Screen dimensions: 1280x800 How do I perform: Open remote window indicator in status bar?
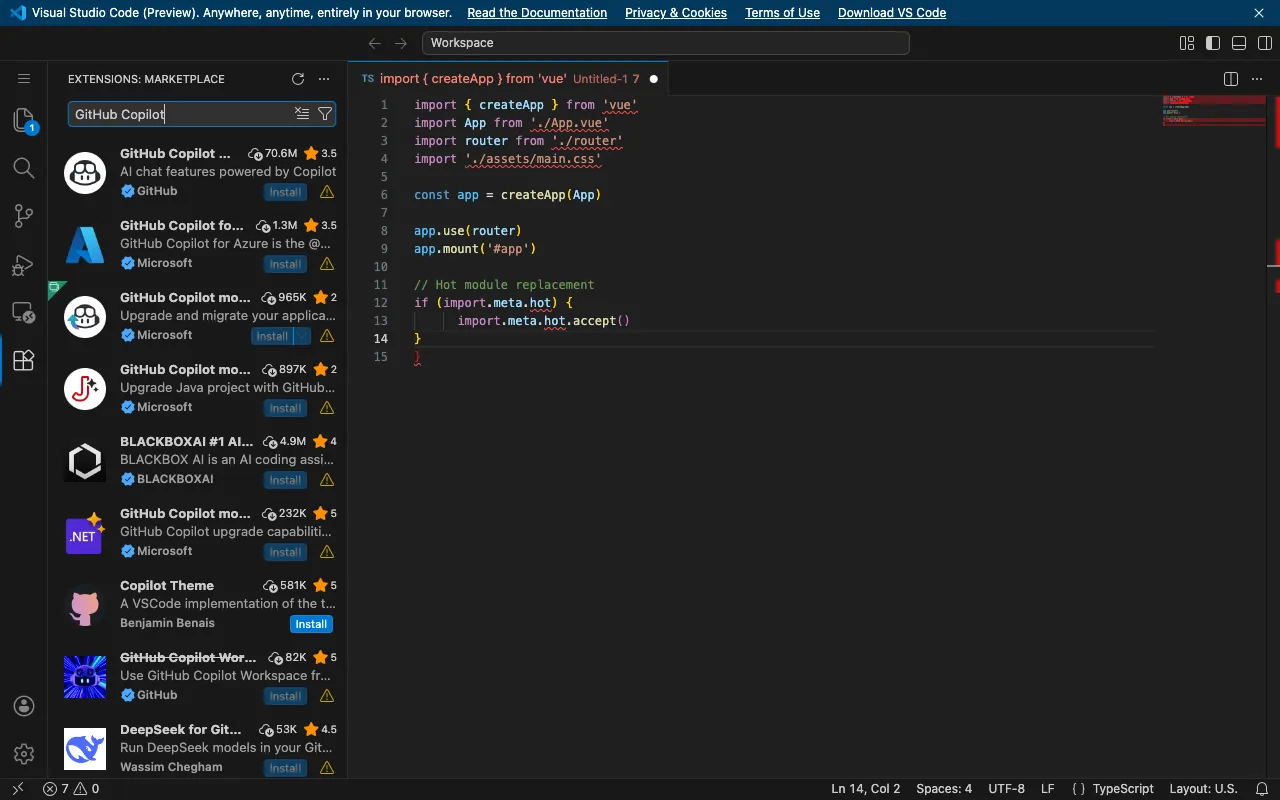click(17, 789)
